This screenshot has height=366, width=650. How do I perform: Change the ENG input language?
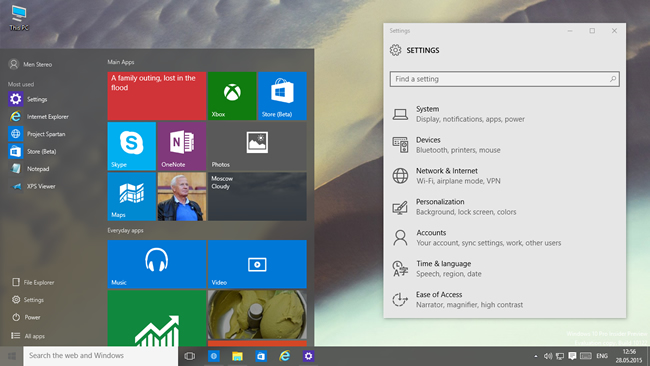(602, 356)
